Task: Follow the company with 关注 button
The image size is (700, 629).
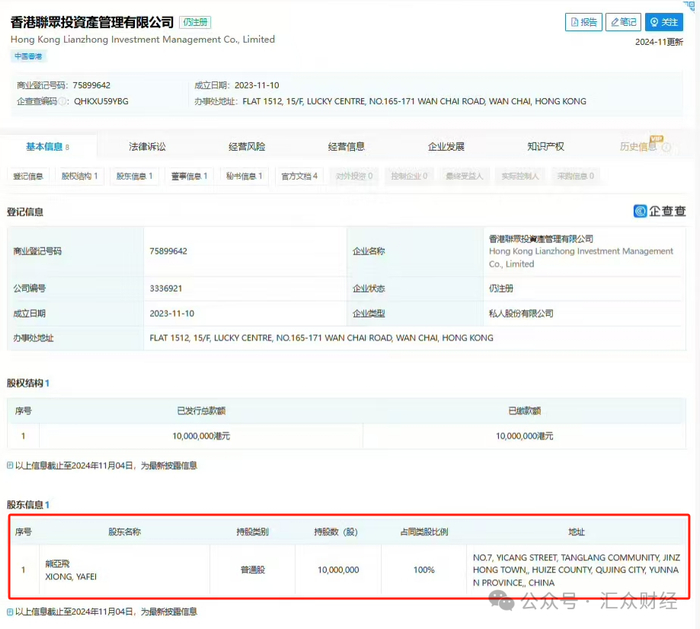Action: click(664, 22)
